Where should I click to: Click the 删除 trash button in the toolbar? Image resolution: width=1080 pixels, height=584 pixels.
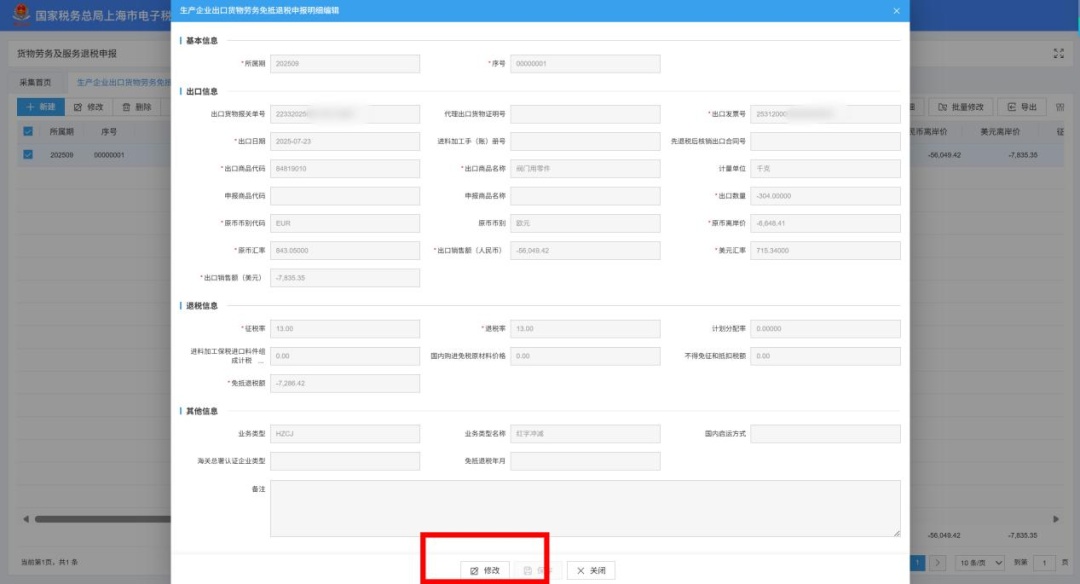pyautogui.click(x=137, y=107)
